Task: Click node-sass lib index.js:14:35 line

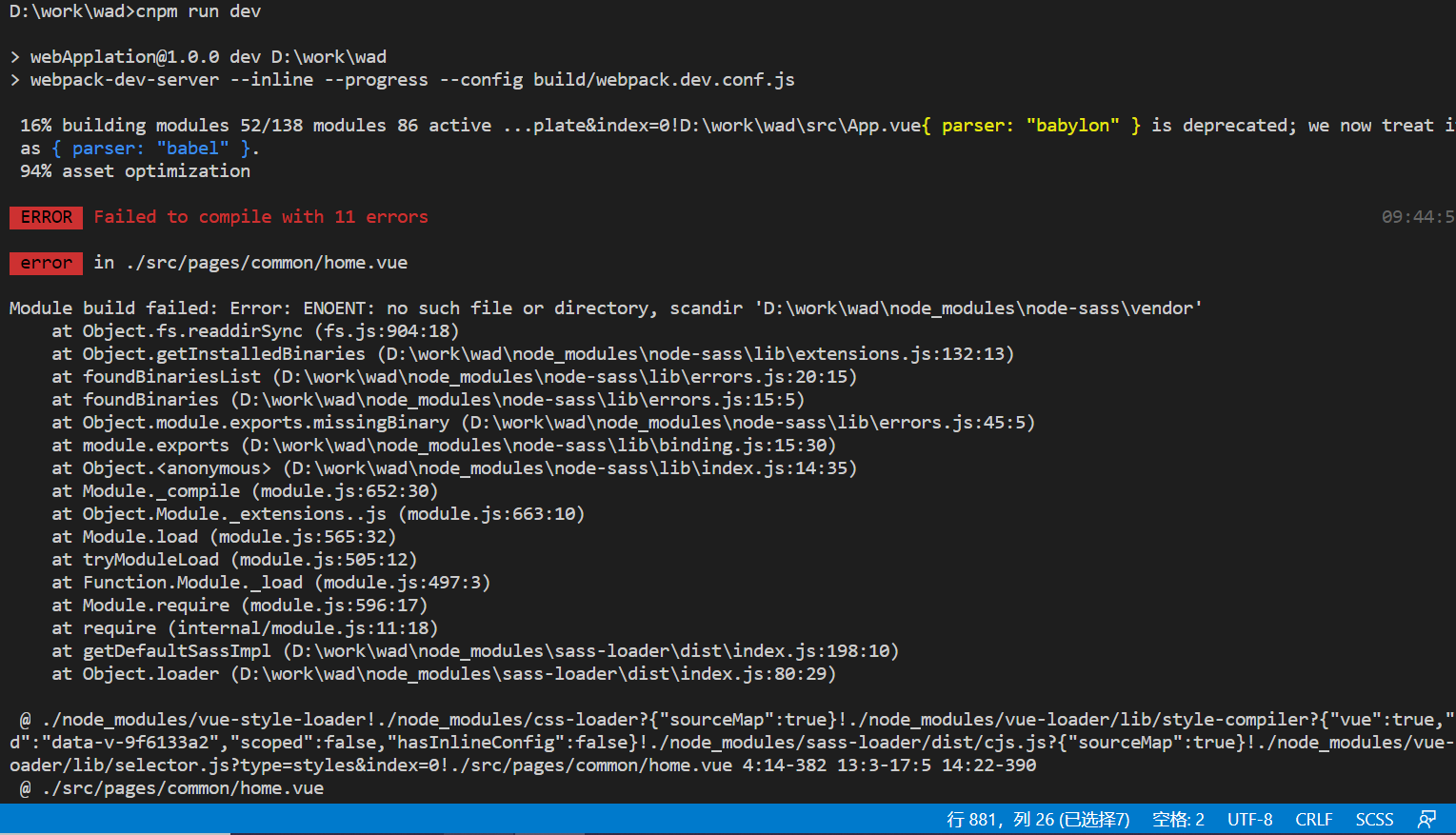Action: [454, 468]
